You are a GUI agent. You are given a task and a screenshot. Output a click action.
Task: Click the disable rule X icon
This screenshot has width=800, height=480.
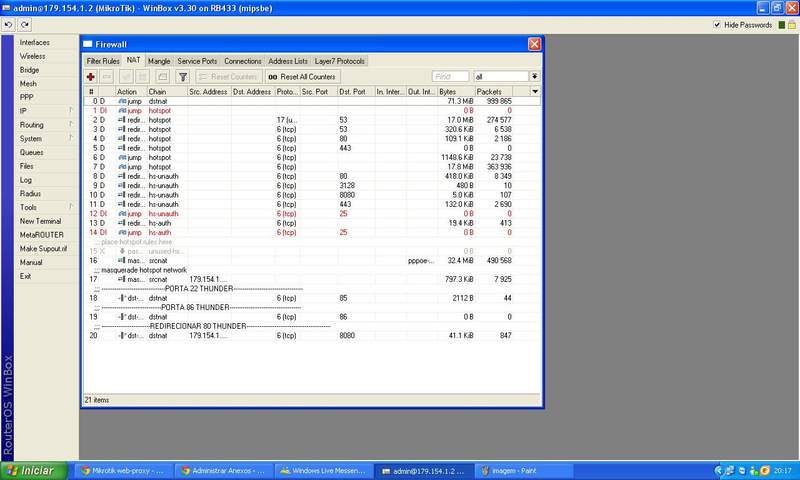pyautogui.click(x=142, y=77)
